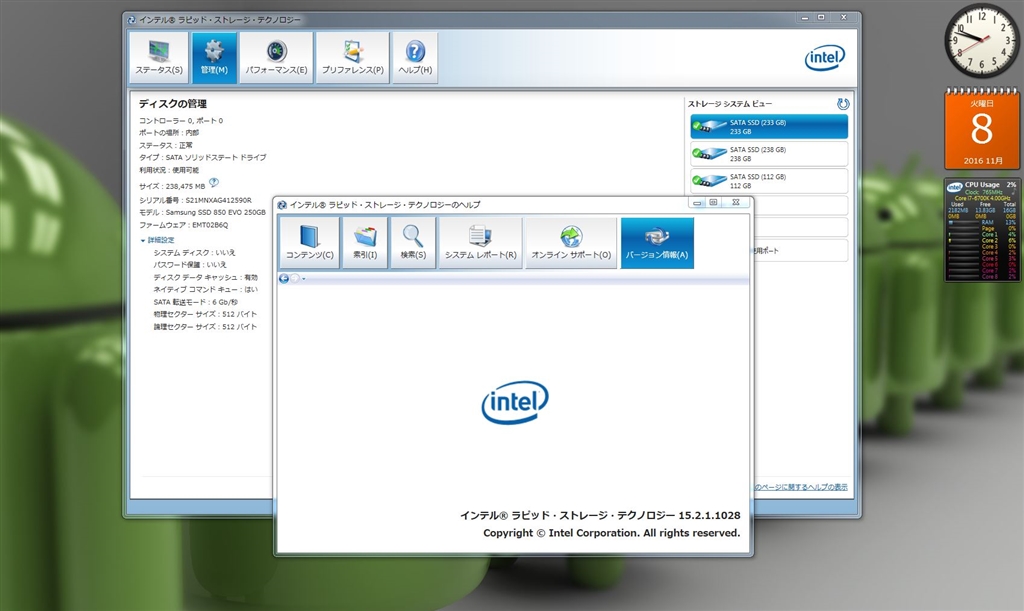
Task: Close the help window
Action: [735, 203]
